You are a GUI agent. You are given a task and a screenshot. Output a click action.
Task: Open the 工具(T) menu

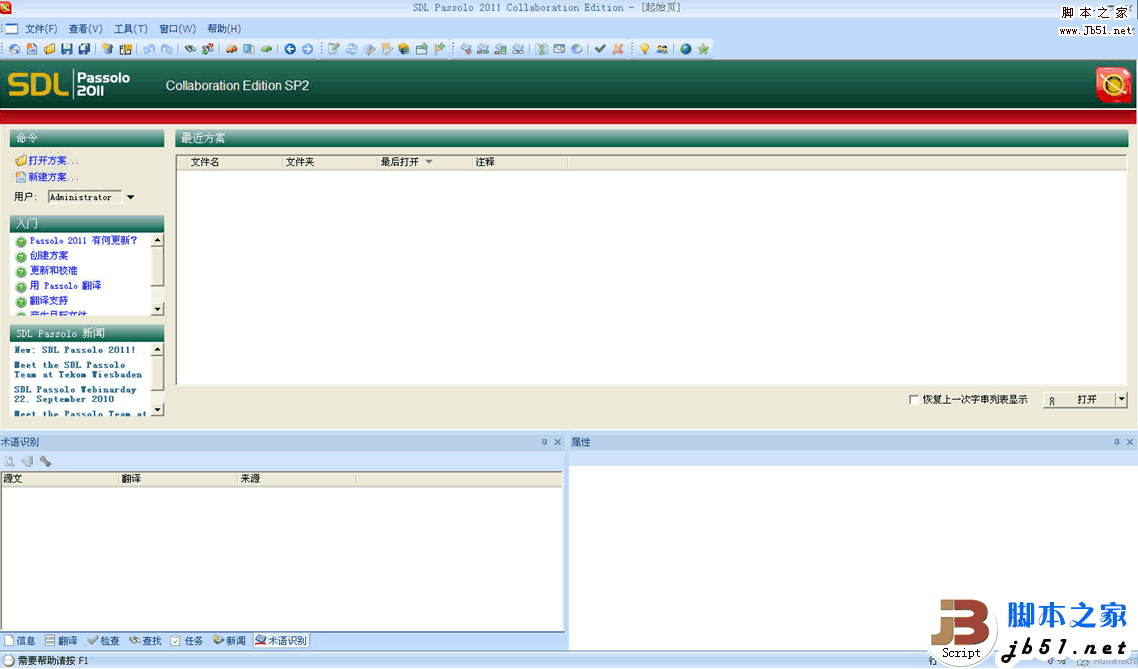(x=130, y=29)
